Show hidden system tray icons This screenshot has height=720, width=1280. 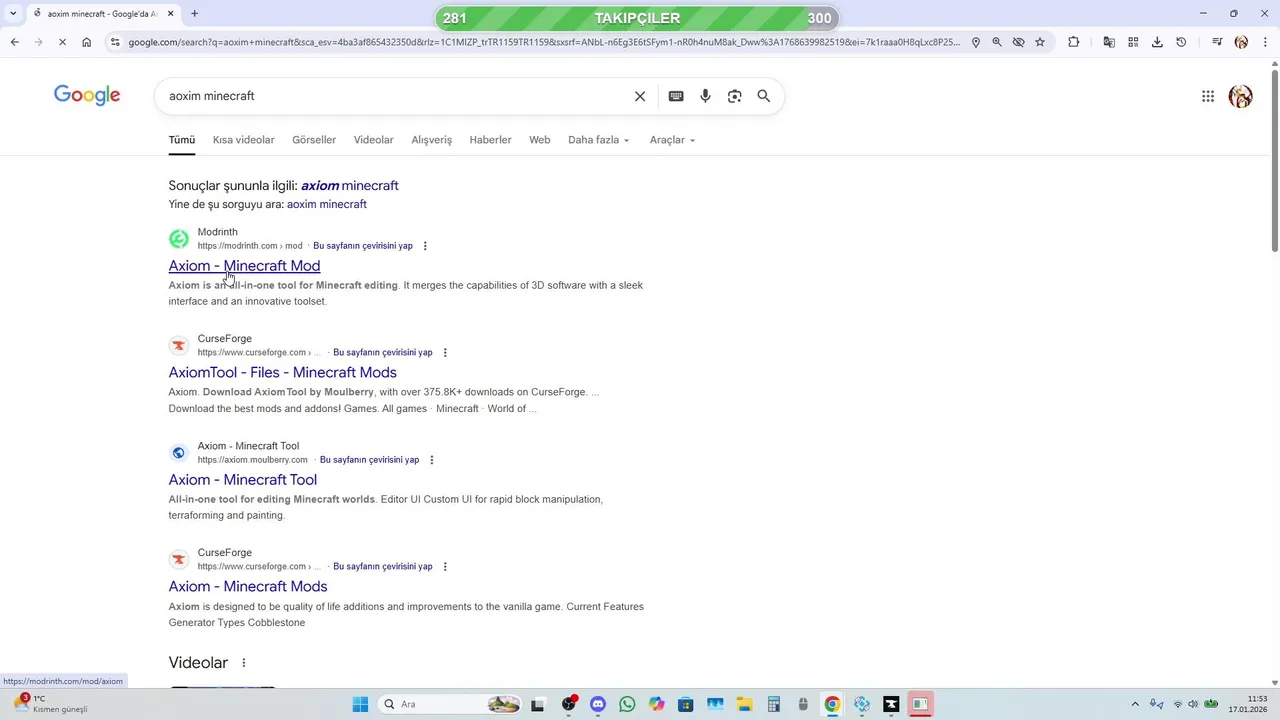click(x=1134, y=704)
